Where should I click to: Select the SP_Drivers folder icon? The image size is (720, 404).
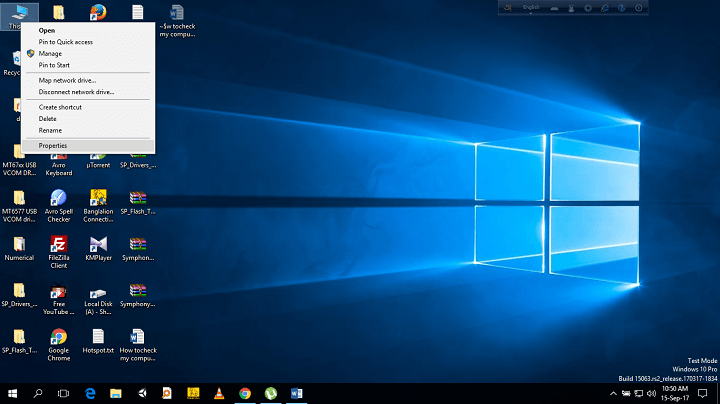[19, 295]
